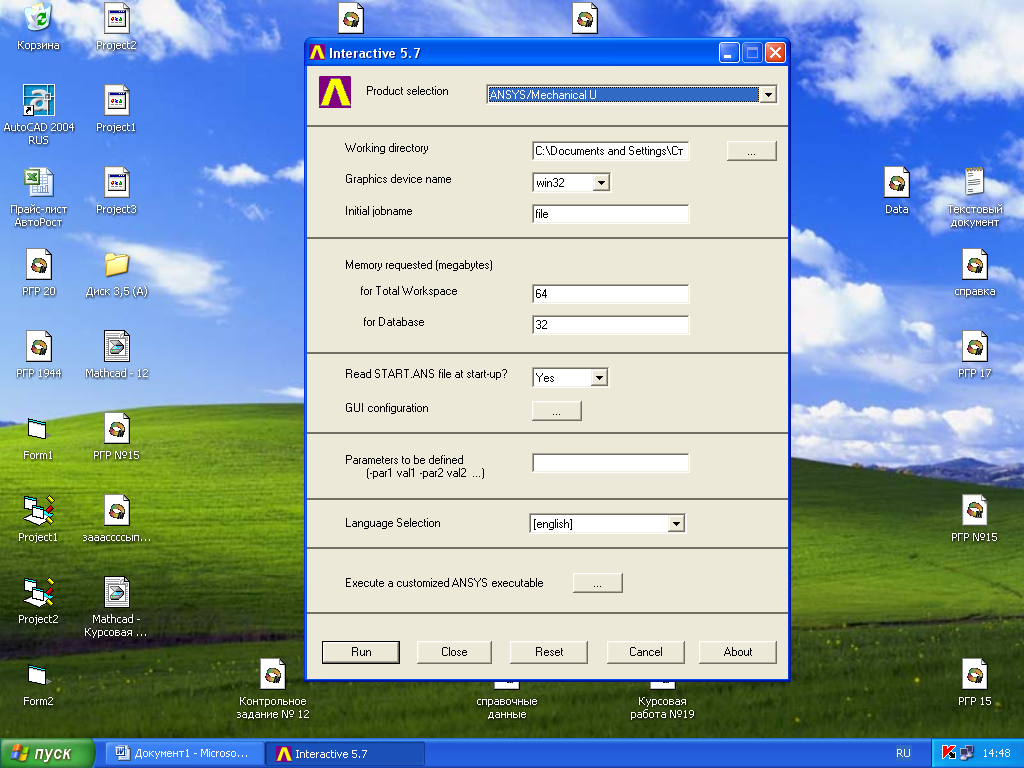Switch to Документ1 - Microsoft Word taskbar item
This screenshot has height=768, width=1024.
[185, 753]
